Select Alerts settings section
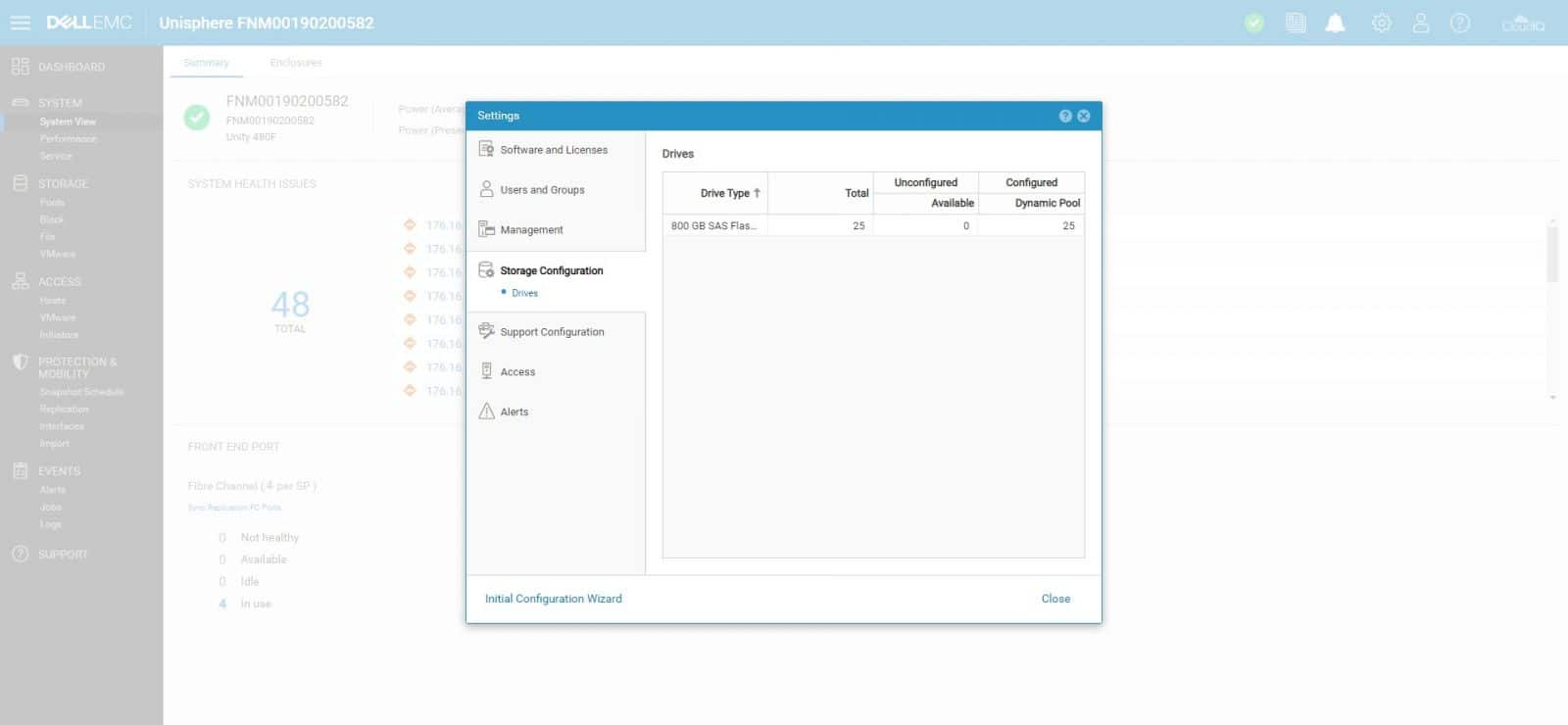The width and height of the screenshot is (1568, 725). point(514,412)
